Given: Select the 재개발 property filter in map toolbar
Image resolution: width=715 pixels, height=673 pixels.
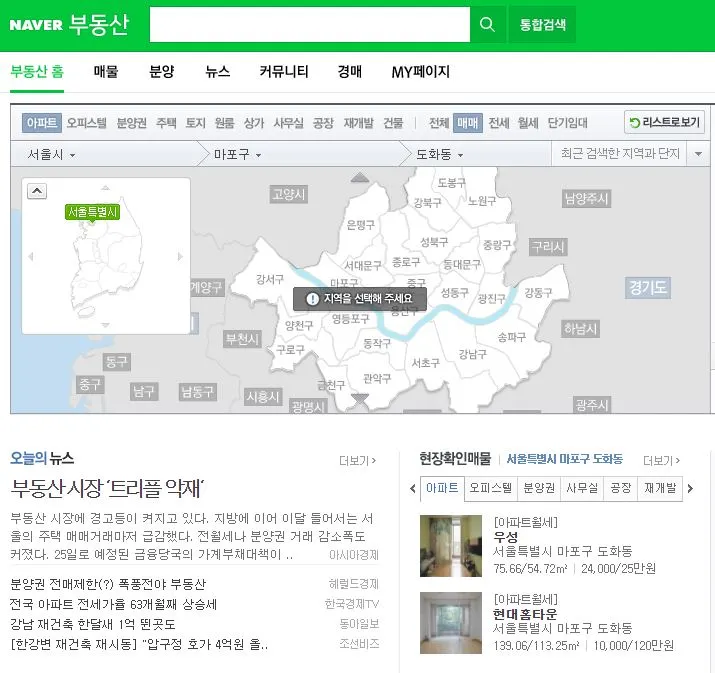Looking at the screenshot, I should [x=359, y=123].
